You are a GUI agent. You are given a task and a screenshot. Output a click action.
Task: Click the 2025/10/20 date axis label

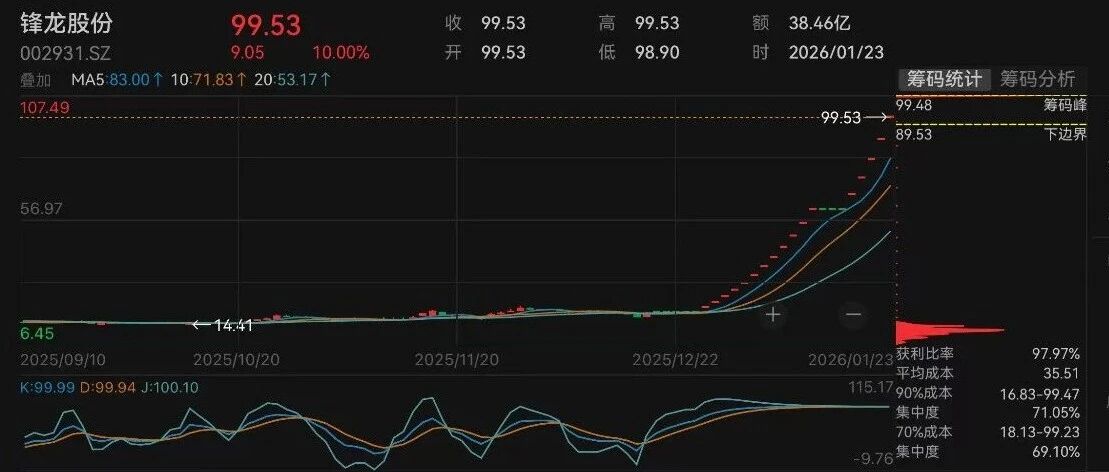click(x=237, y=359)
